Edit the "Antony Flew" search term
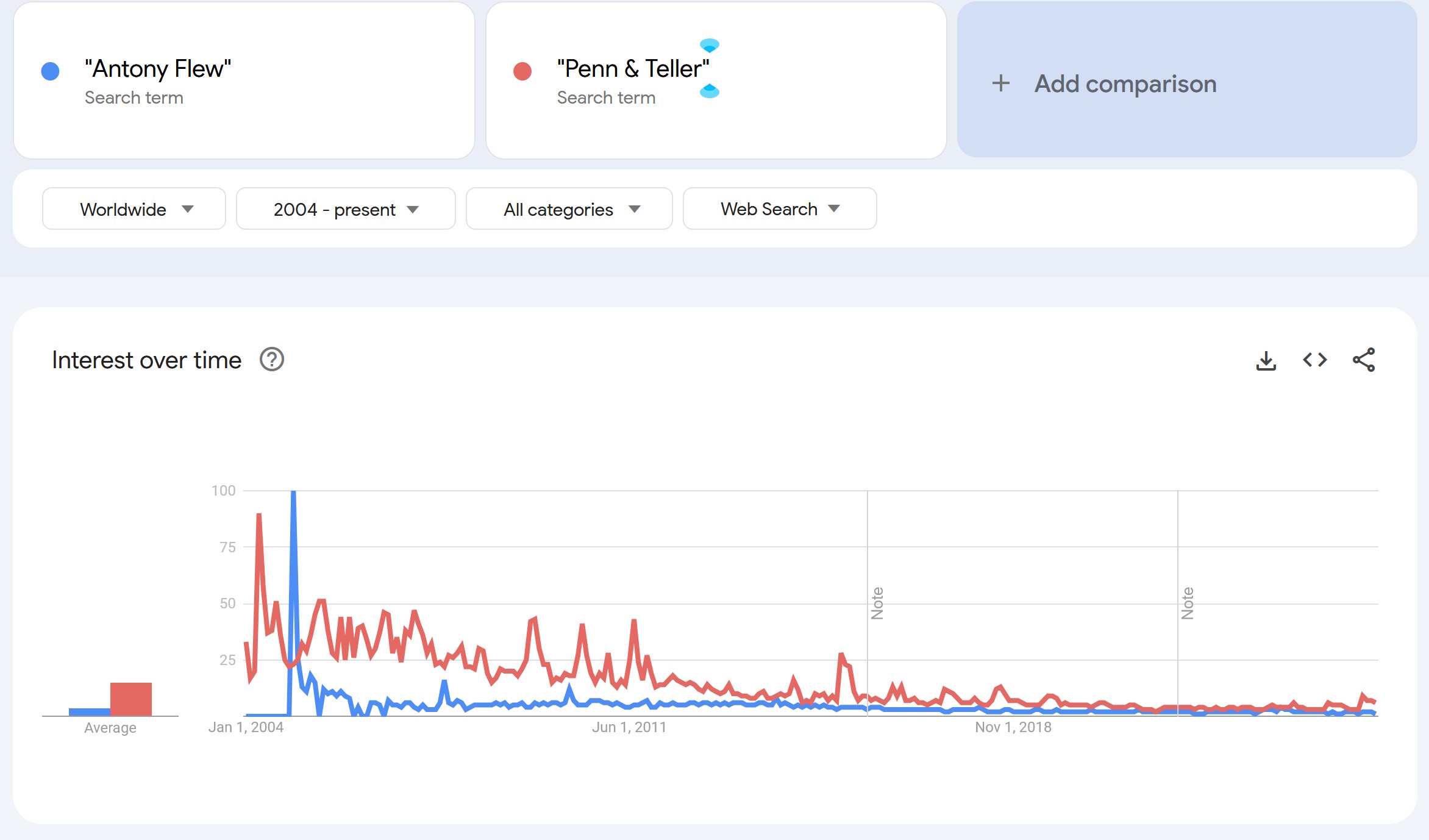1429x840 pixels. tap(158, 69)
